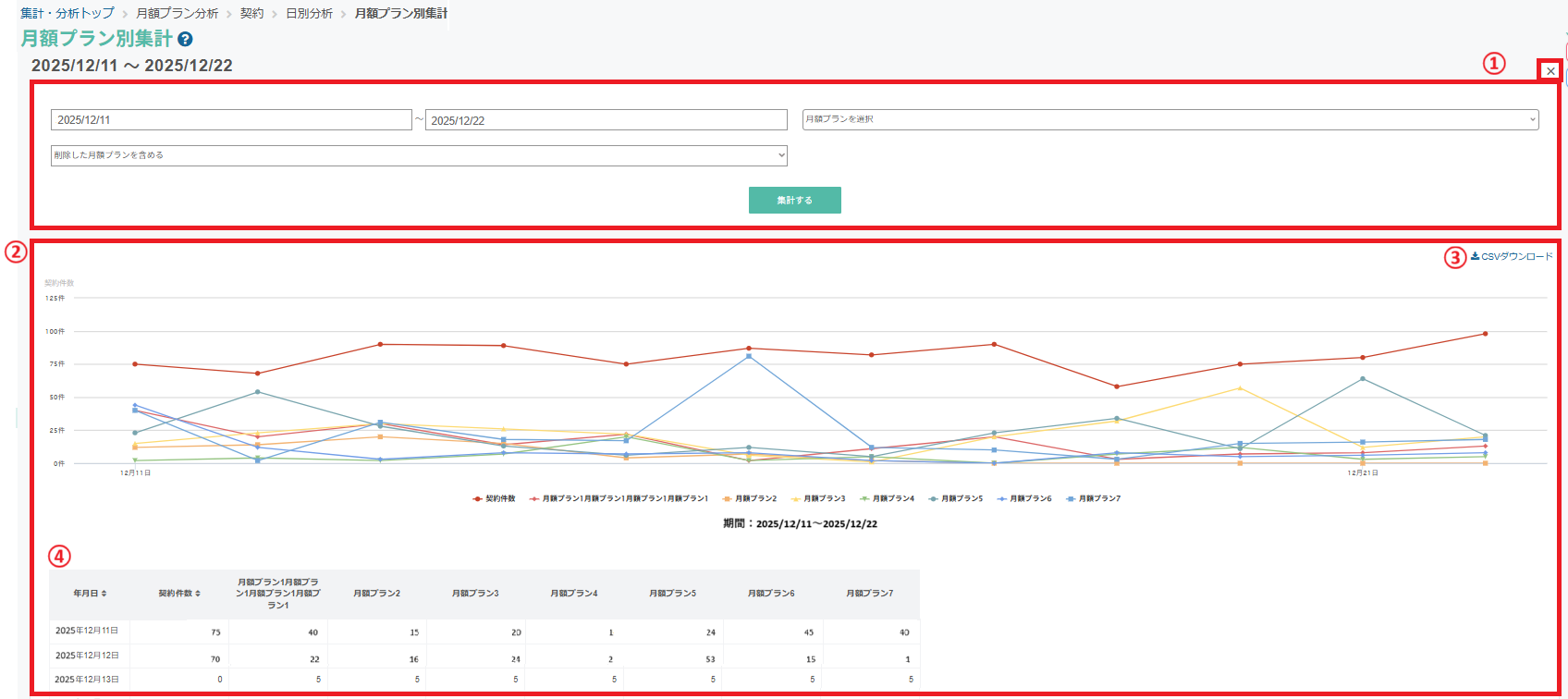Sort table by 年月日 sort arrows
Viewport: 1568px width, 699px height.
104,594
